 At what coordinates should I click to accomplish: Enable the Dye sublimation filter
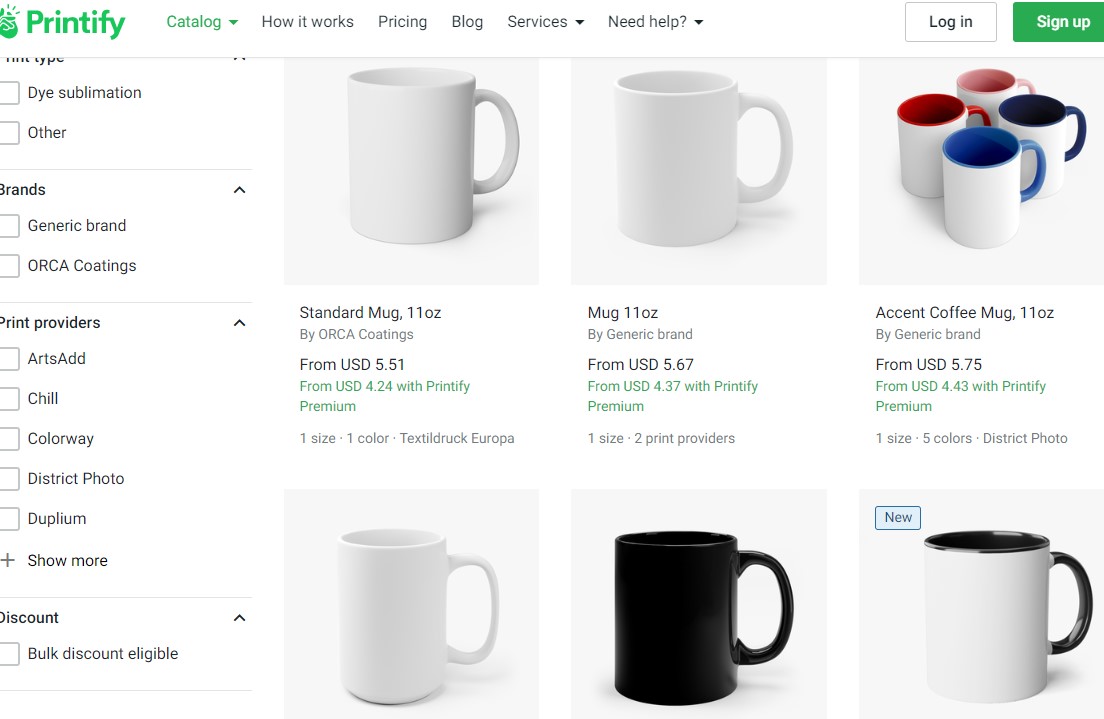[9, 92]
